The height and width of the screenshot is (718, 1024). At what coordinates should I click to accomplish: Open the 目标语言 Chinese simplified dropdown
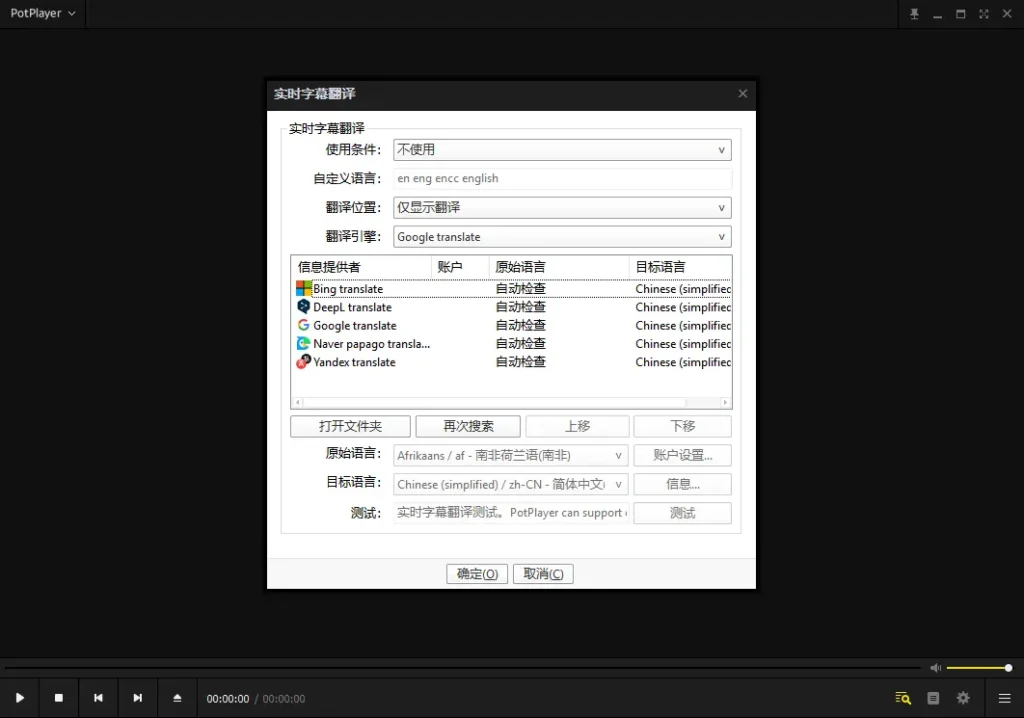tap(511, 484)
